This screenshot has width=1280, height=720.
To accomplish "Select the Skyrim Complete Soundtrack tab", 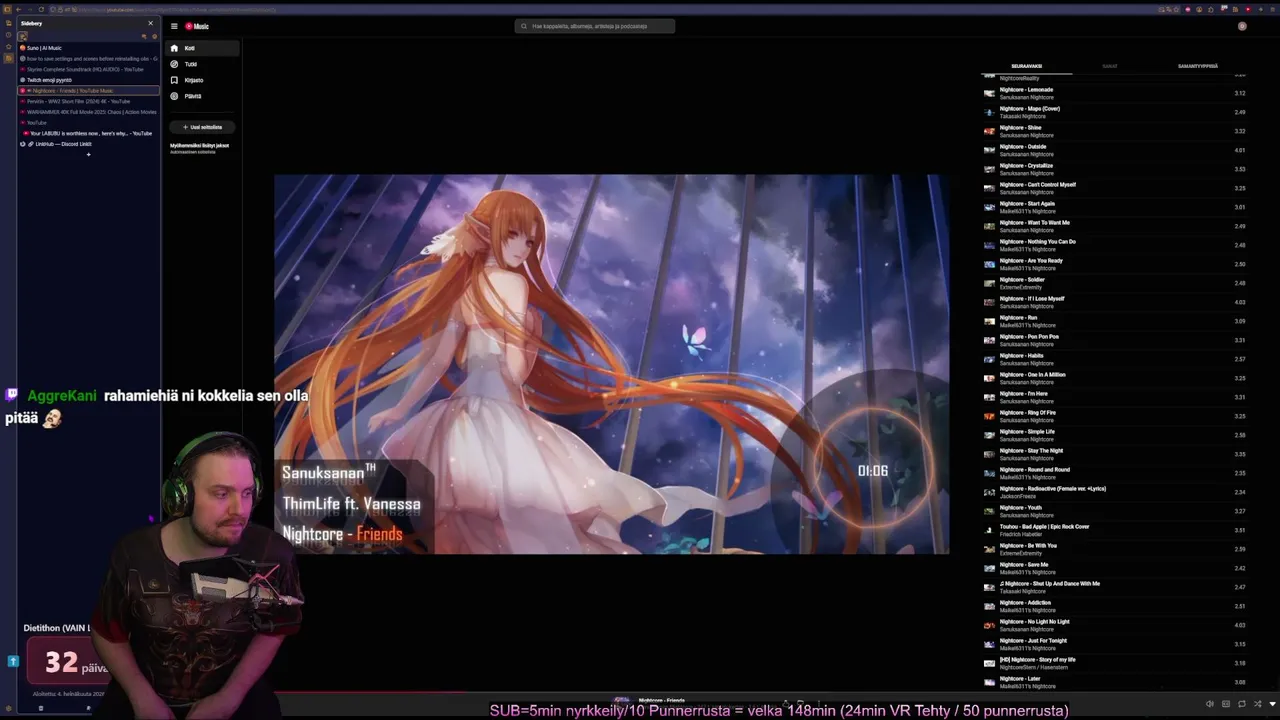I will pos(88,69).
